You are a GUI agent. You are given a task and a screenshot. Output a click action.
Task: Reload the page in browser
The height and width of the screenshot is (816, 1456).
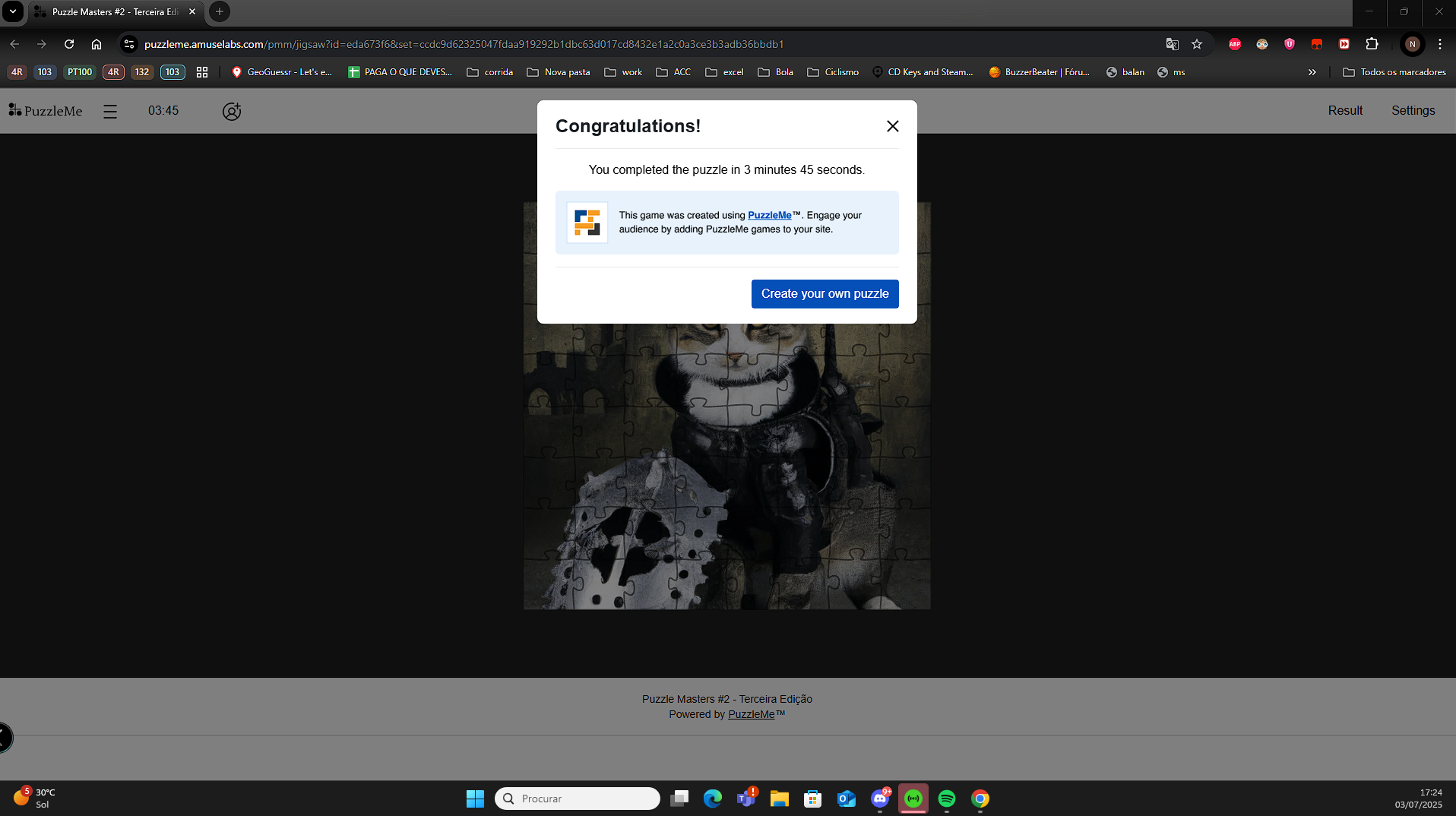tap(69, 44)
